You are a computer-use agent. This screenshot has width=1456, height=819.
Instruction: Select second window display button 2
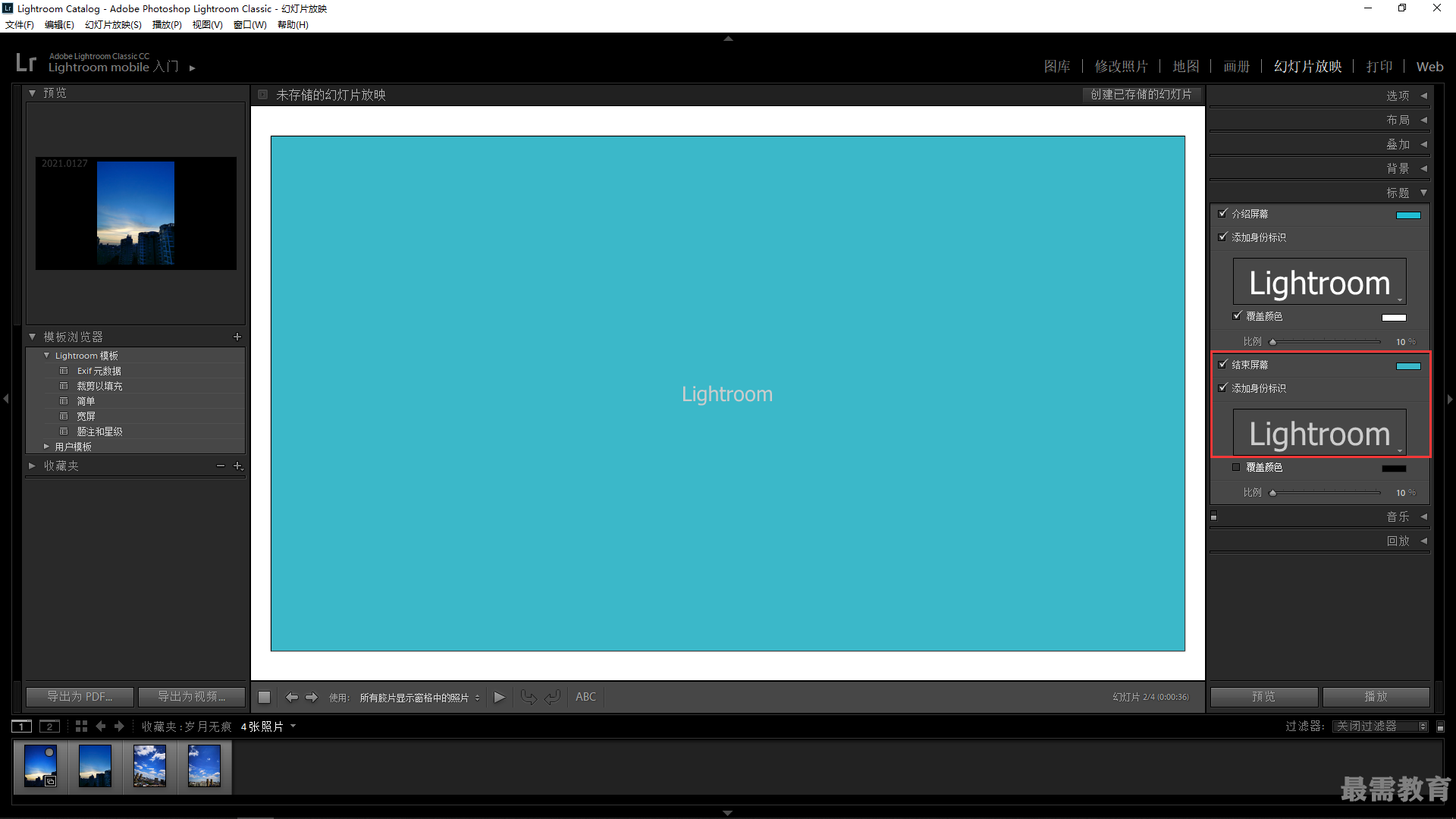pyautogui.click(x=49, y=726)
